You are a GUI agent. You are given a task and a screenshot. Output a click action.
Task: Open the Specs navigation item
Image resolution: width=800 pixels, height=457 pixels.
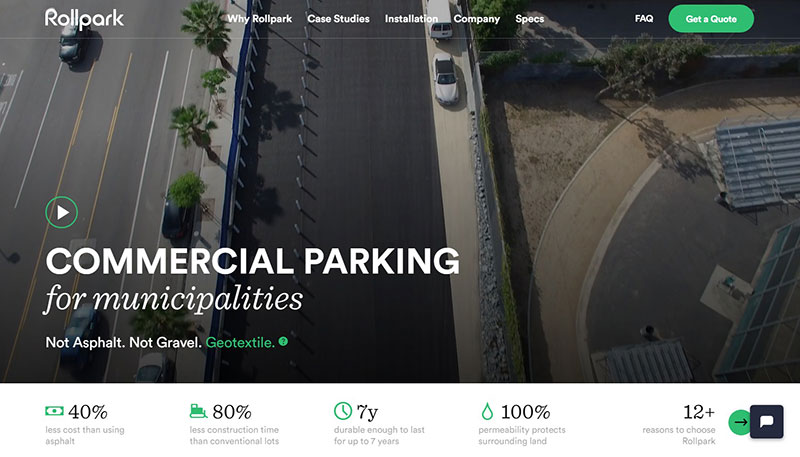pyautogui.click(x=530, y=19)
